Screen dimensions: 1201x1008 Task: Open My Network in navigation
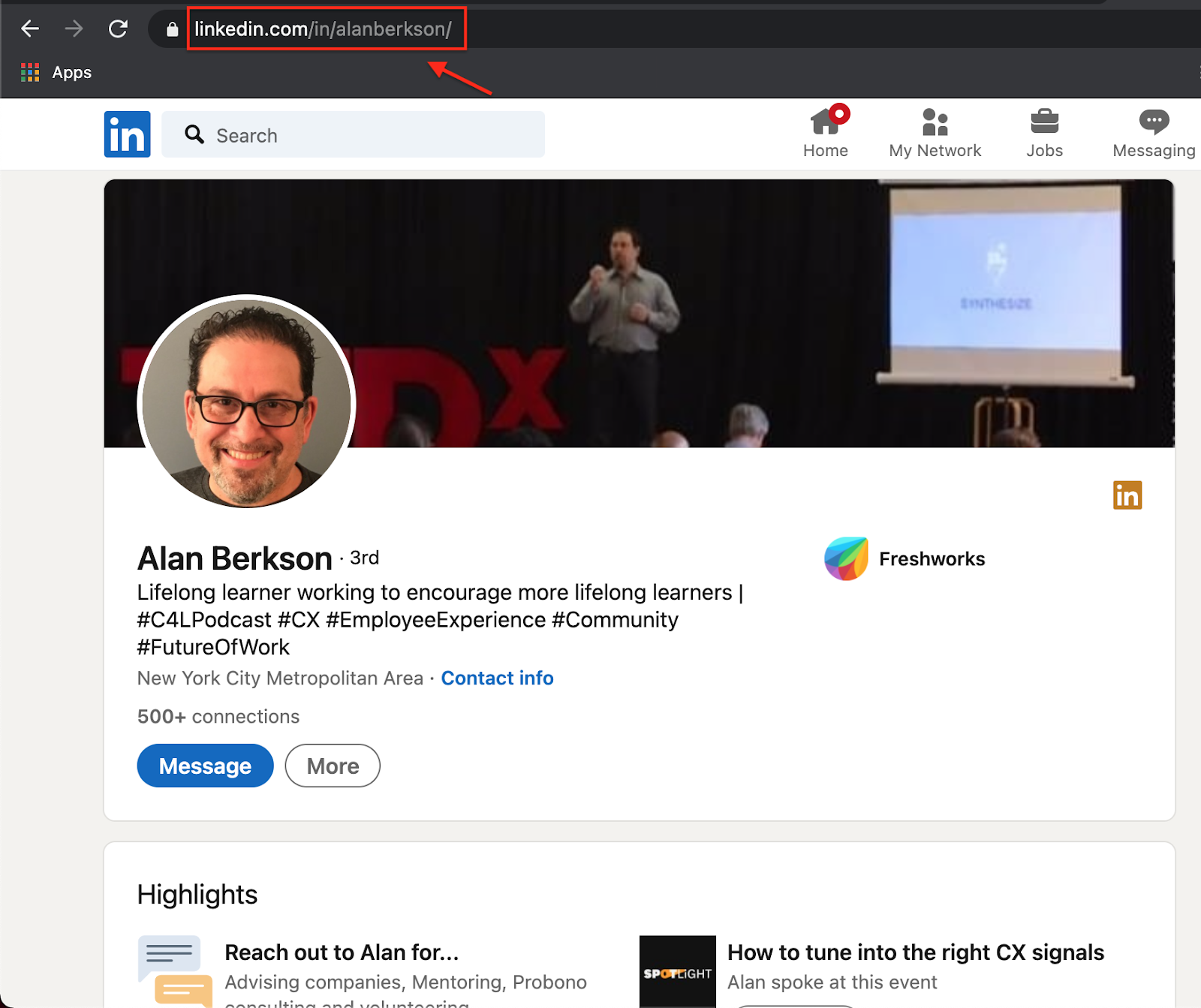click(935, 134)
